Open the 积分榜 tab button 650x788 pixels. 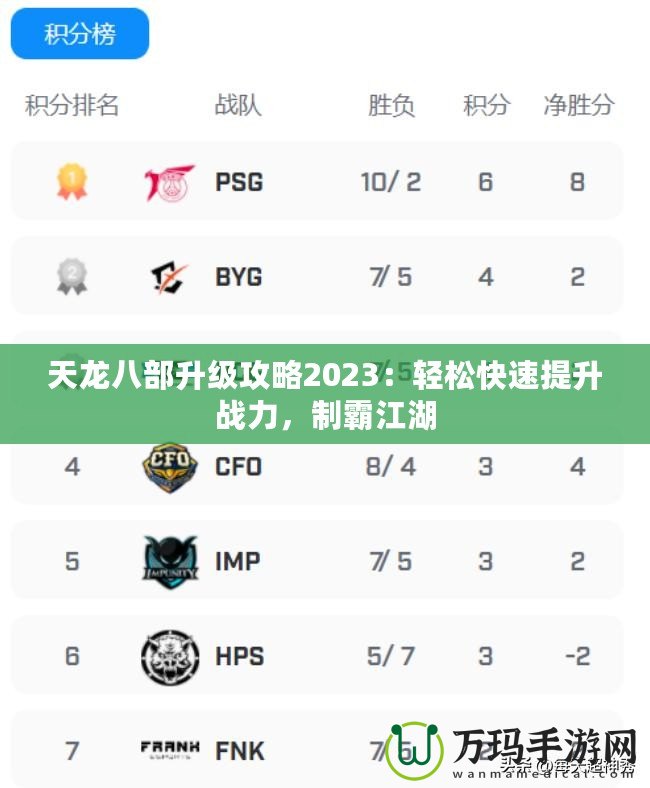click(x=80, y=34)
